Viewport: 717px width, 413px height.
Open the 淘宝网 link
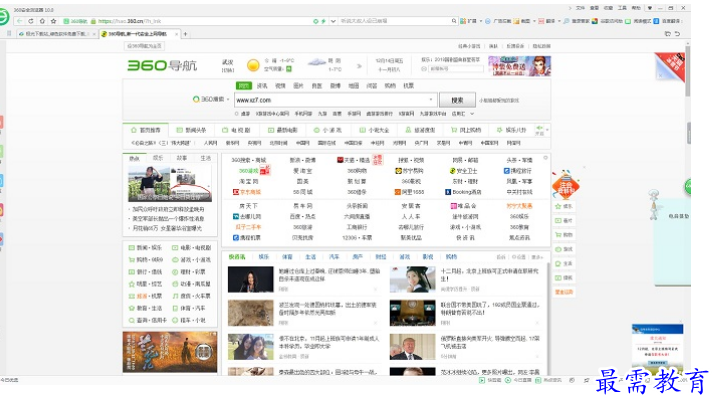249,182
